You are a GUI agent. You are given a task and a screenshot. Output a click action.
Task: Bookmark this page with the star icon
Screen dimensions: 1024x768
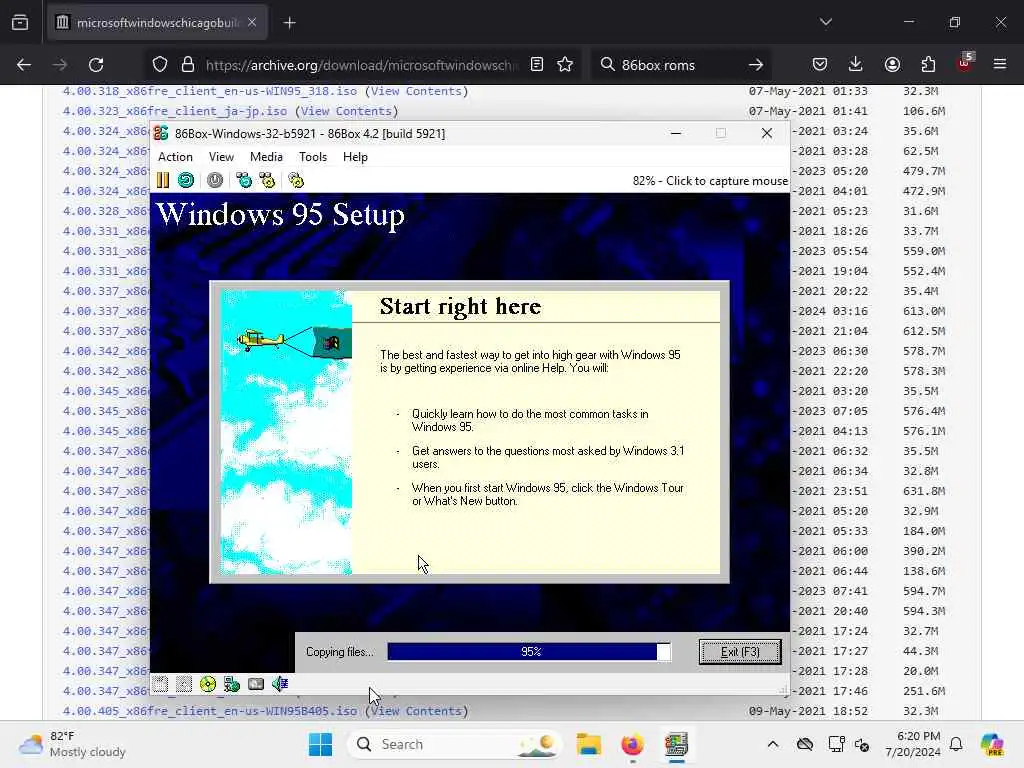pos(565,64)
